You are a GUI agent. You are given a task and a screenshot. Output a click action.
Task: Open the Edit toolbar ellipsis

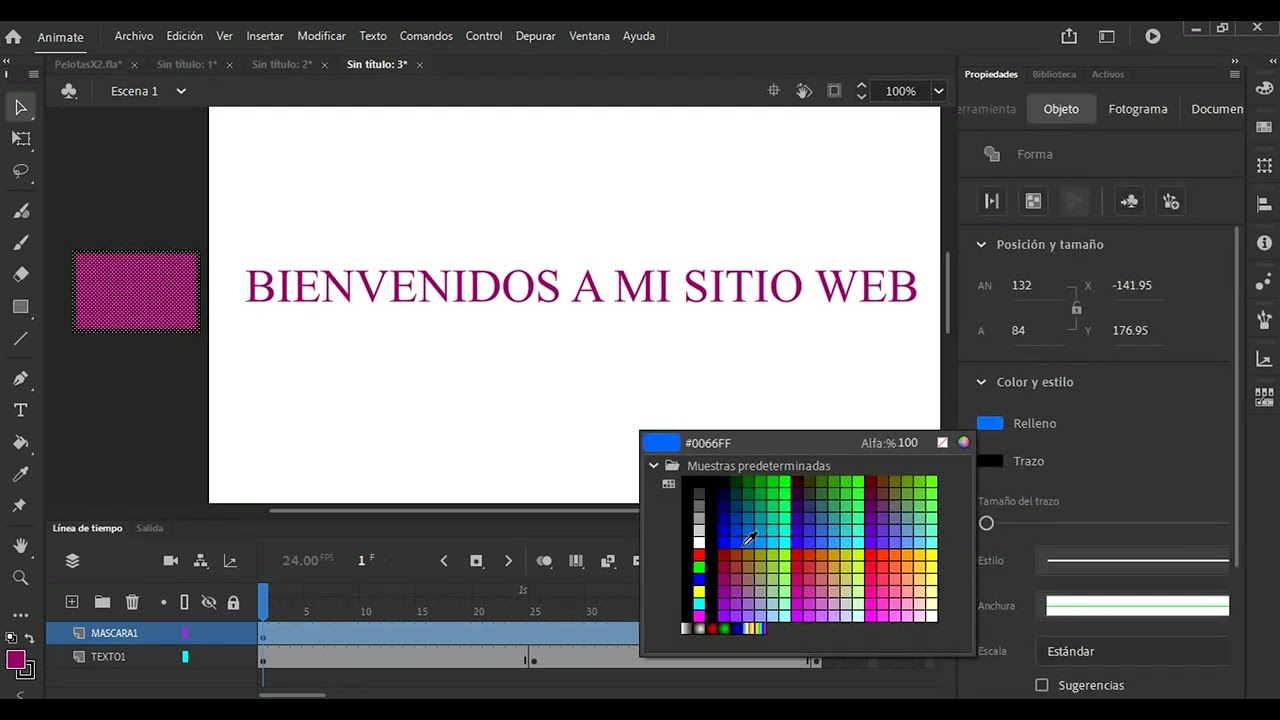click(x=20, y=615)
